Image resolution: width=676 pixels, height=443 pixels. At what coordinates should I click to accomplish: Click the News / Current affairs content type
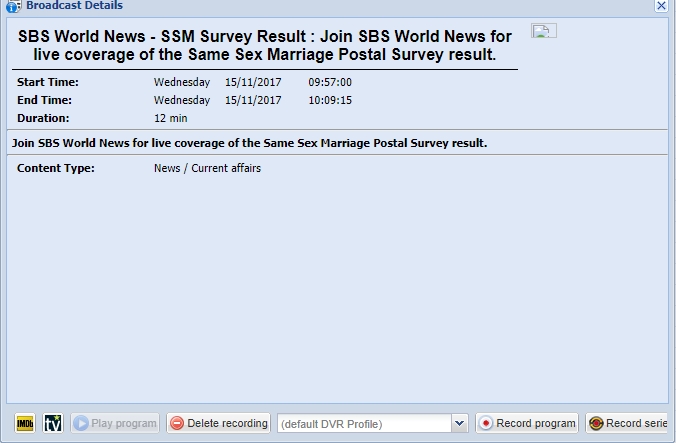coord(207,168)
